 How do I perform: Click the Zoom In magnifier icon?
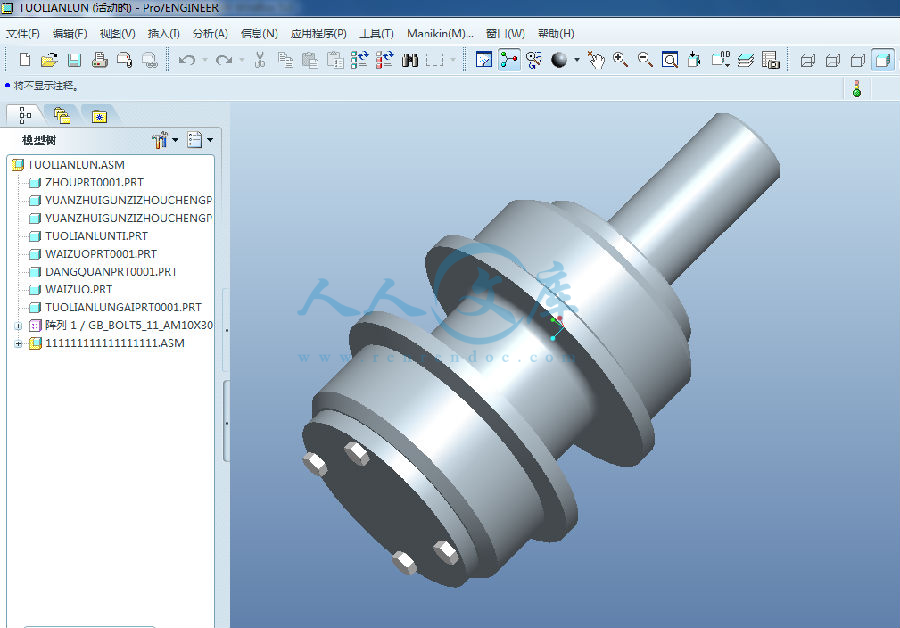620,60
